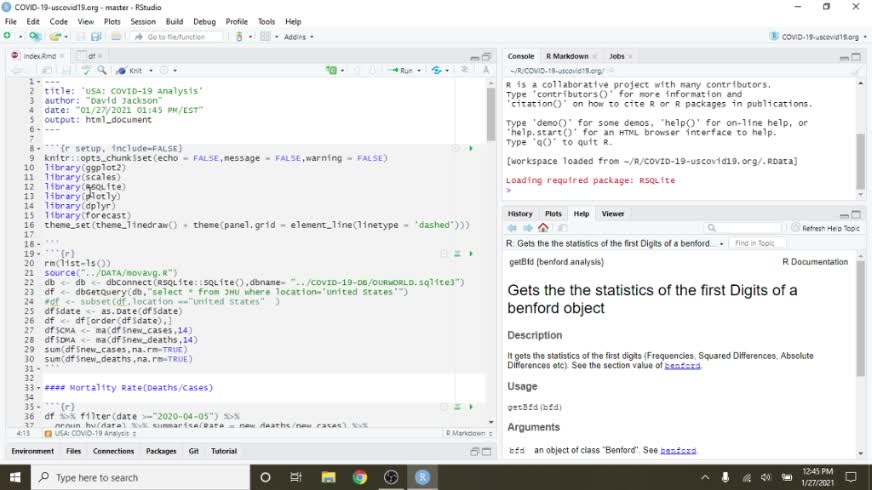The width and height of the screenshot is (872, 490).
Task: Minimize the source editor pane
Action: 474,57
